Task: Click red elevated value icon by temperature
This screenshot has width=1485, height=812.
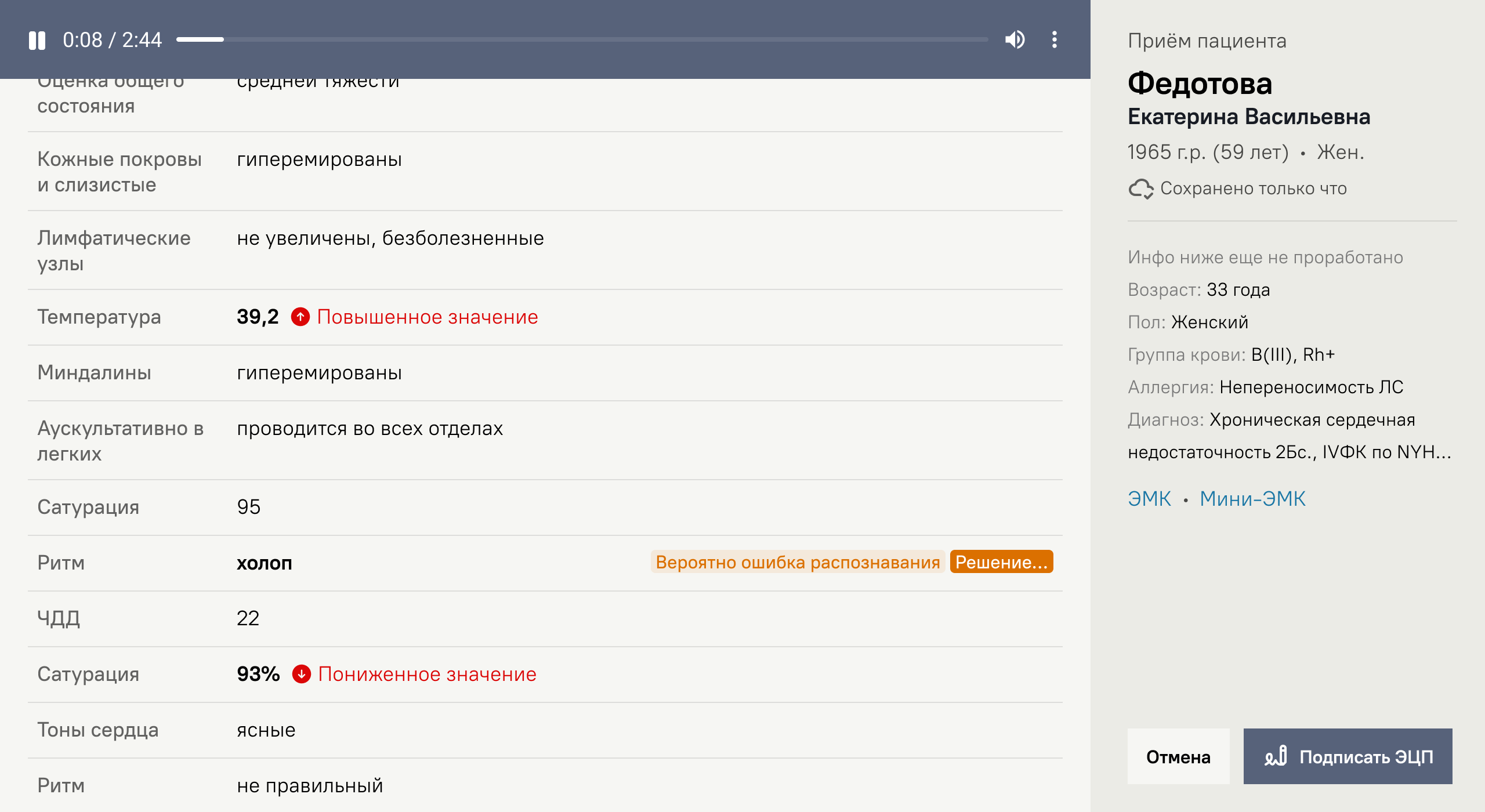Action: coord(300,317)
